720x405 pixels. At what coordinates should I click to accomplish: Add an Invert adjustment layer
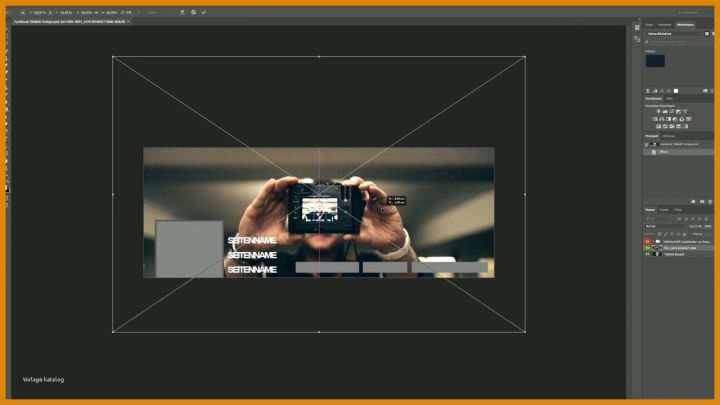658,126
